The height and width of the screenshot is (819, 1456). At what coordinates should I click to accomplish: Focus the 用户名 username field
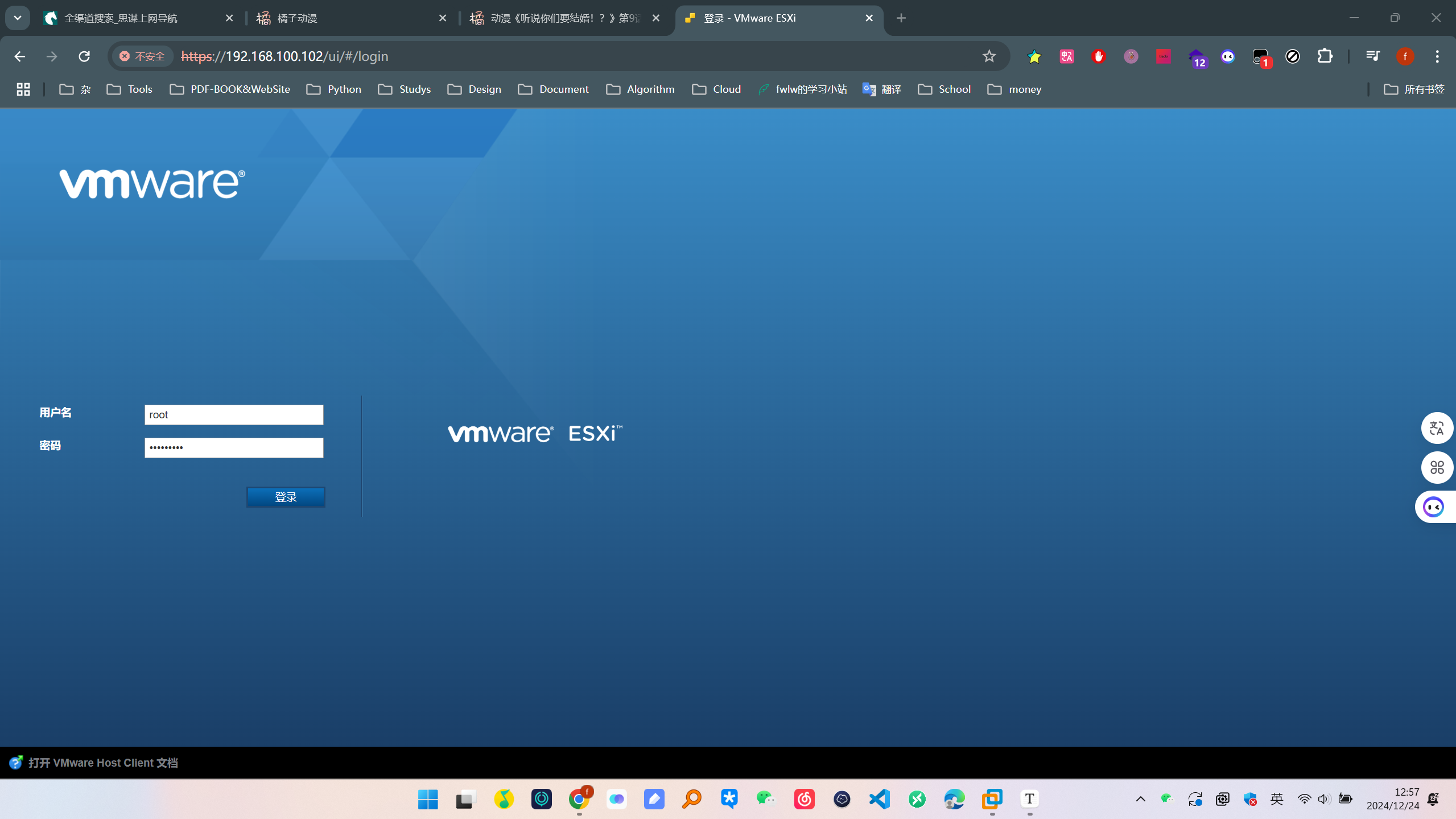(234, 414)
